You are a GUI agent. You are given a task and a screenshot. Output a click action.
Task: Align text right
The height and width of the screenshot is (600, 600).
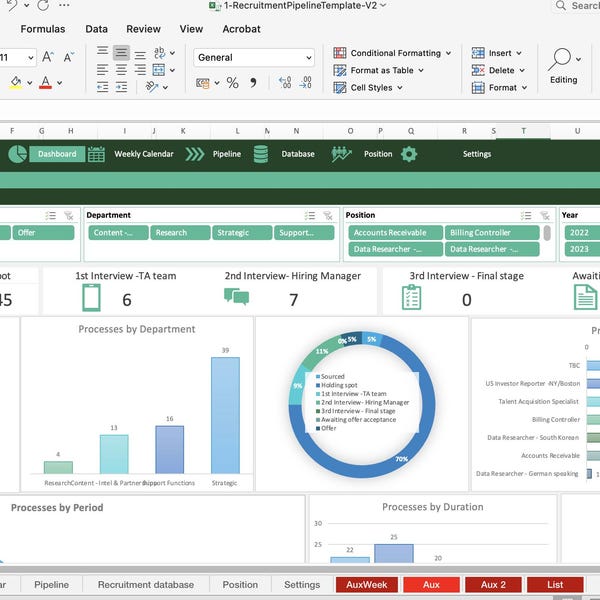coord(140,70)
